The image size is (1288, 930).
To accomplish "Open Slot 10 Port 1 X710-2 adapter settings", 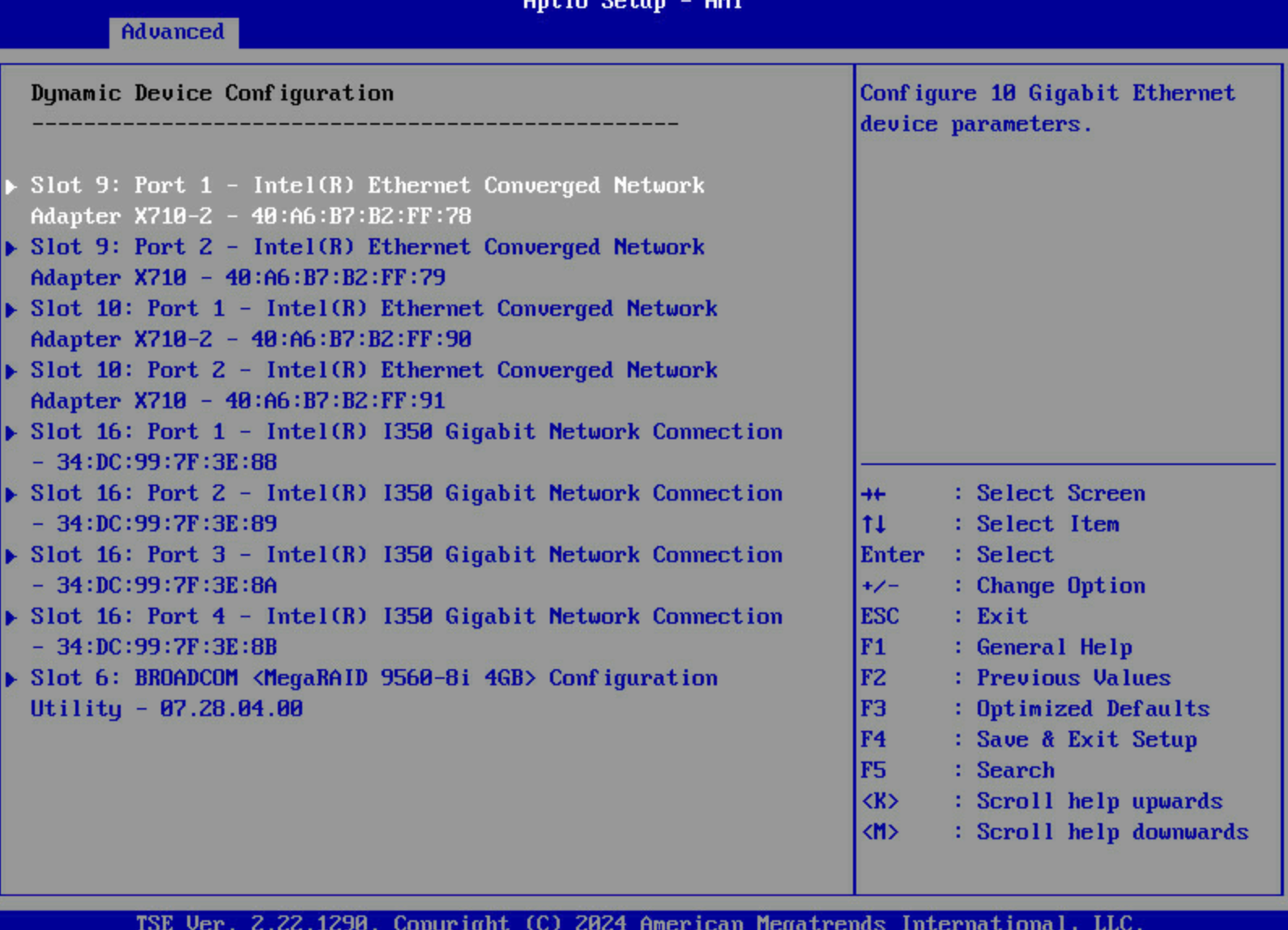I will click(x=374, y=324).
